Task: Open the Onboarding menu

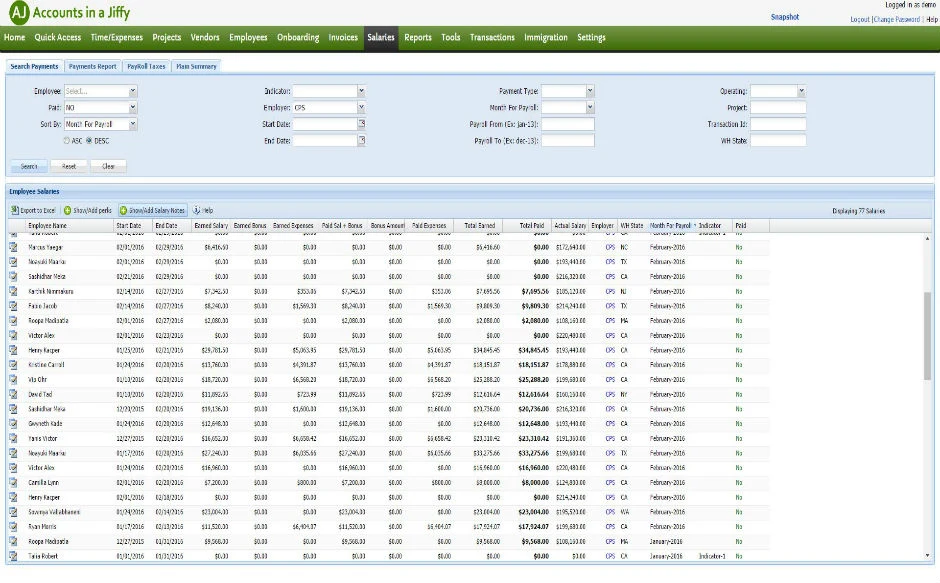Action: click(x=298, y=37)
